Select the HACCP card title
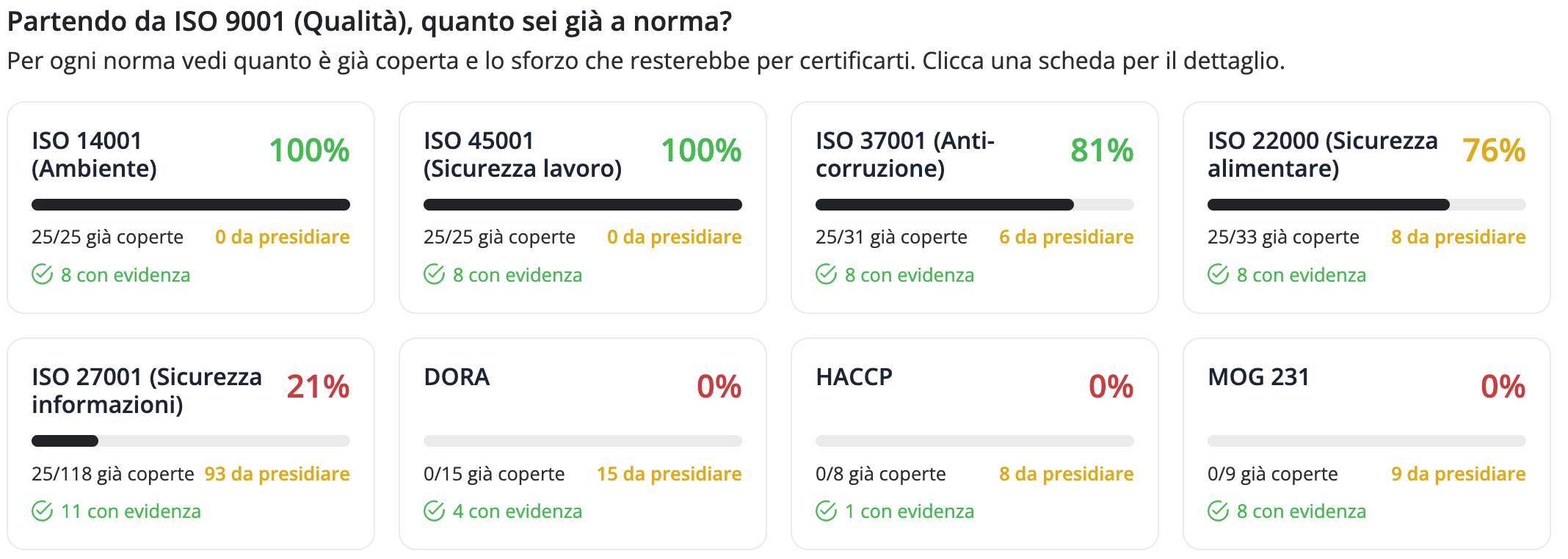 click(x=854, y=377)
